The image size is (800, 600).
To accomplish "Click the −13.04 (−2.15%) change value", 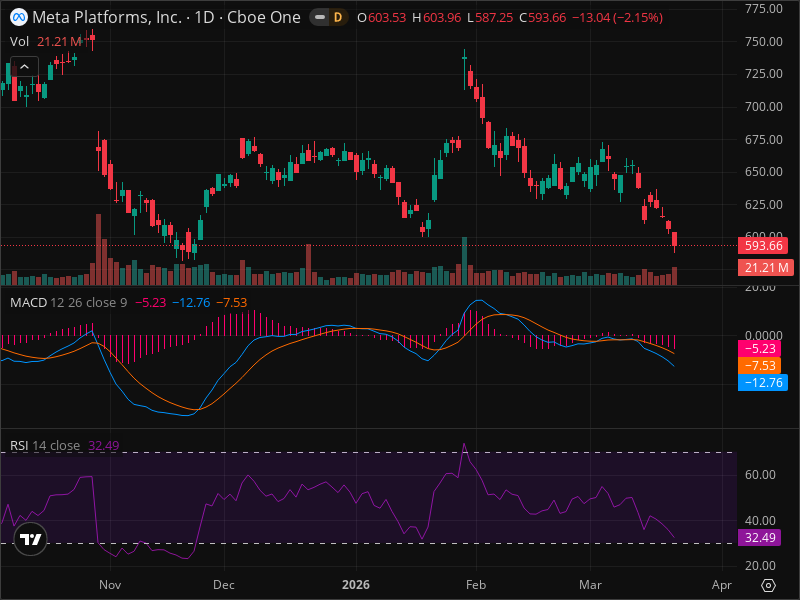I will [617, 18].
